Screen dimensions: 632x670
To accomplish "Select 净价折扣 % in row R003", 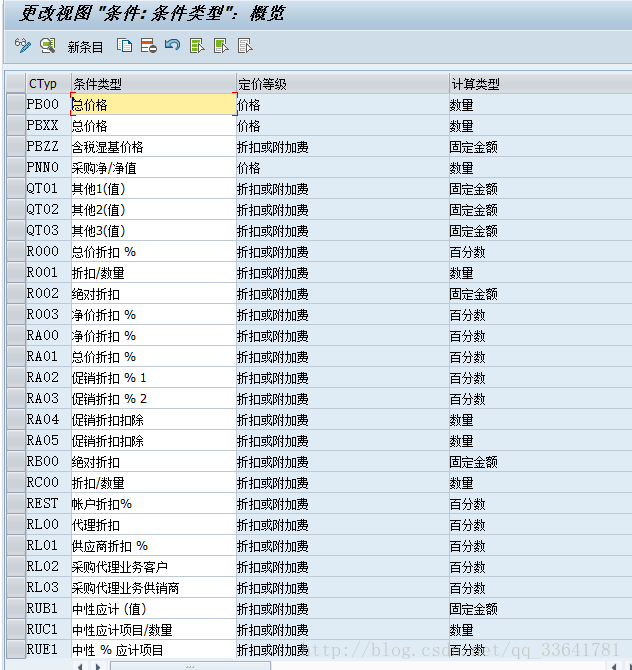I will pos(154,314).
